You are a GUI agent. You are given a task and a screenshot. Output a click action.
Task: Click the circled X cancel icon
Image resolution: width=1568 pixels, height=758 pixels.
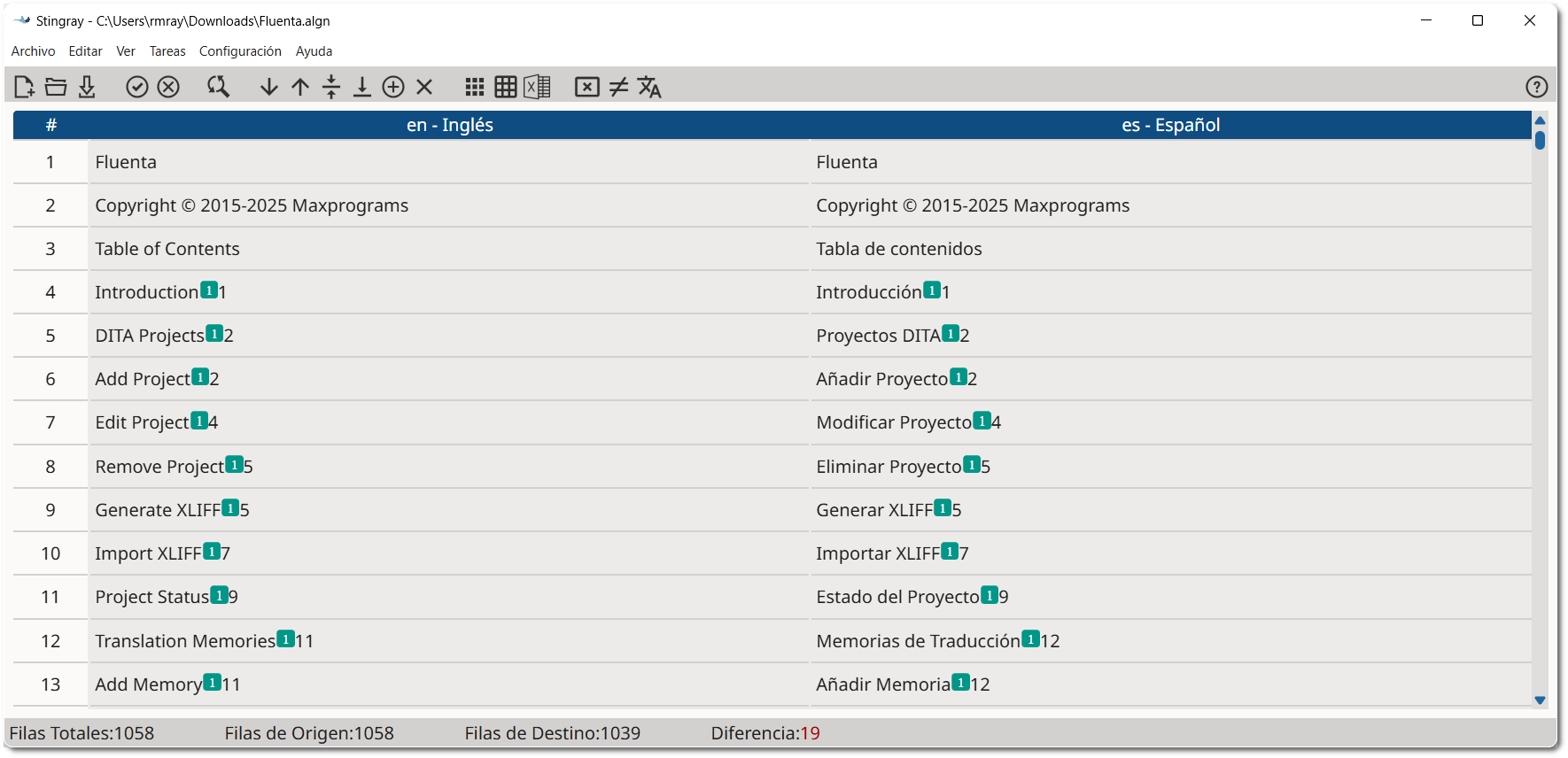pos(168,87)
